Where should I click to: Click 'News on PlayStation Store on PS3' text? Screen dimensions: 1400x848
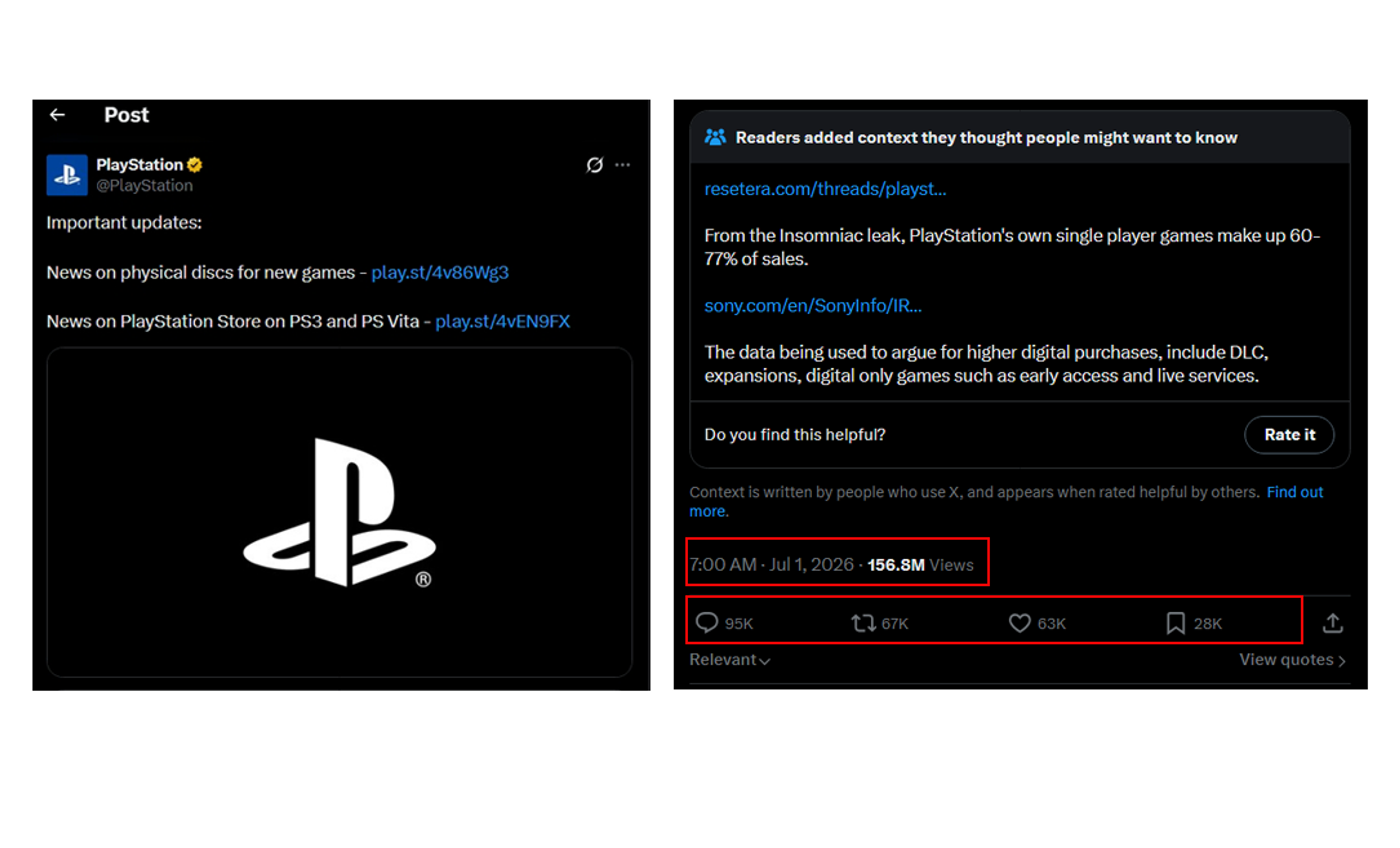point(232,322)
